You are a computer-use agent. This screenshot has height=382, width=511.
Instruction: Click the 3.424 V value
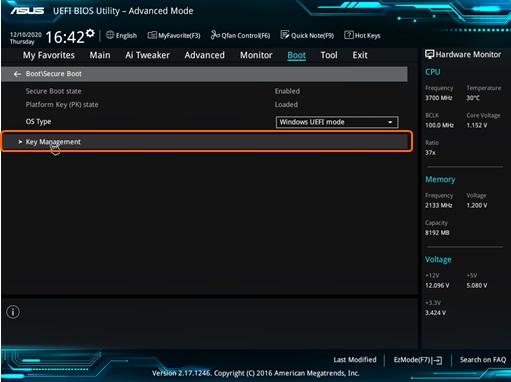tap(435, 313)
